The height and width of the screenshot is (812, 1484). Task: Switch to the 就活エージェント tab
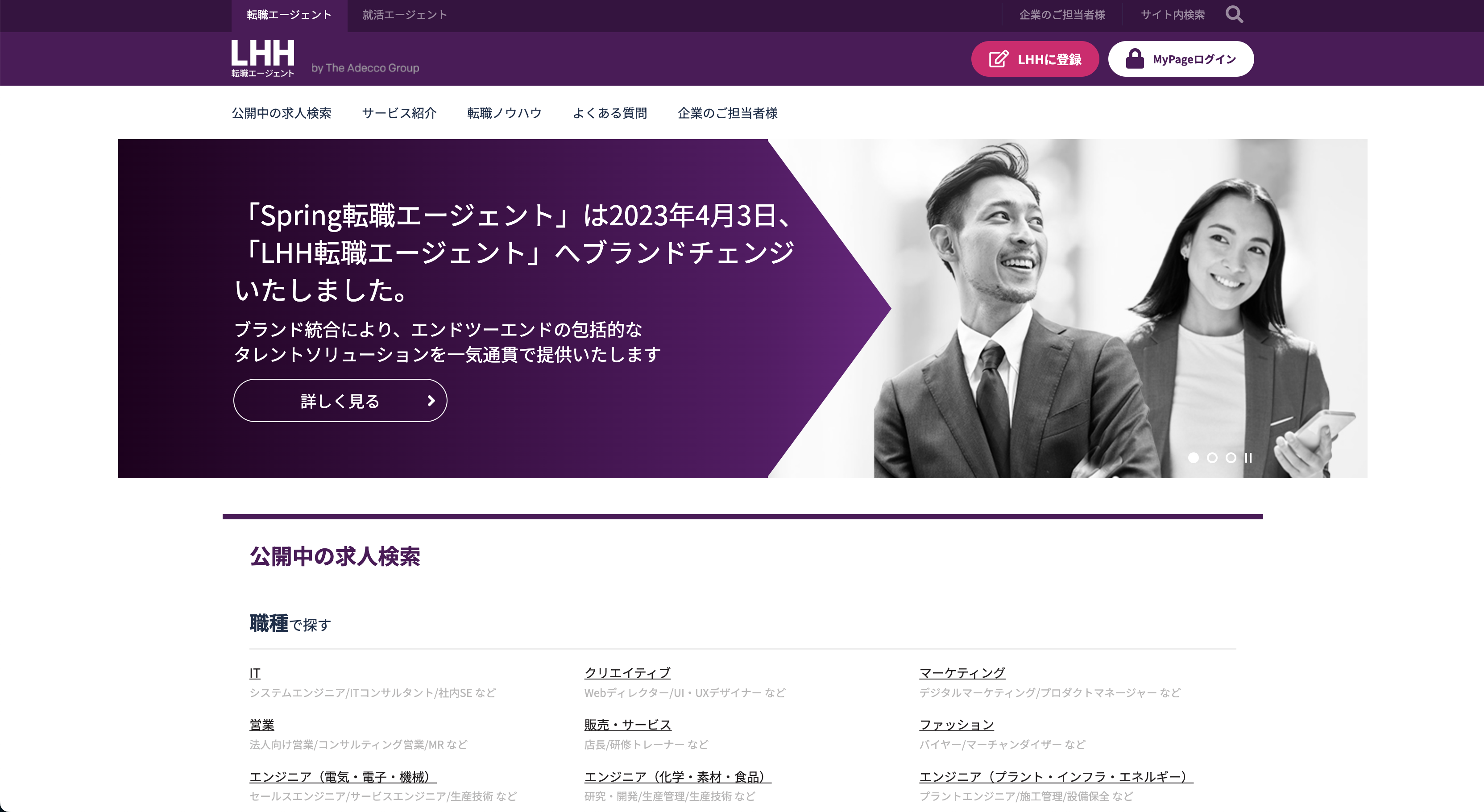404,14
